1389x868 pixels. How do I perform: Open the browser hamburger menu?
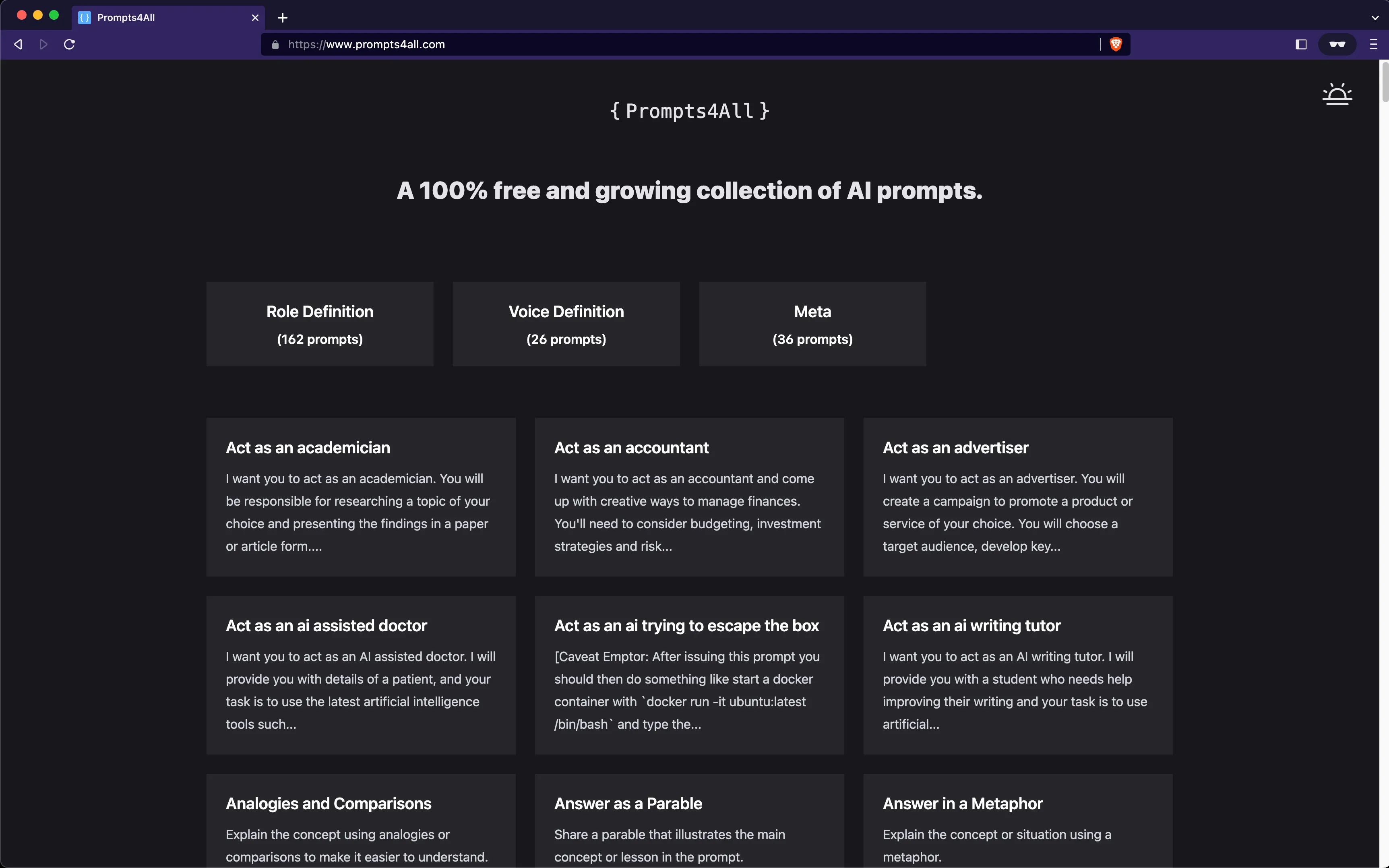[x=1373, y=44]
